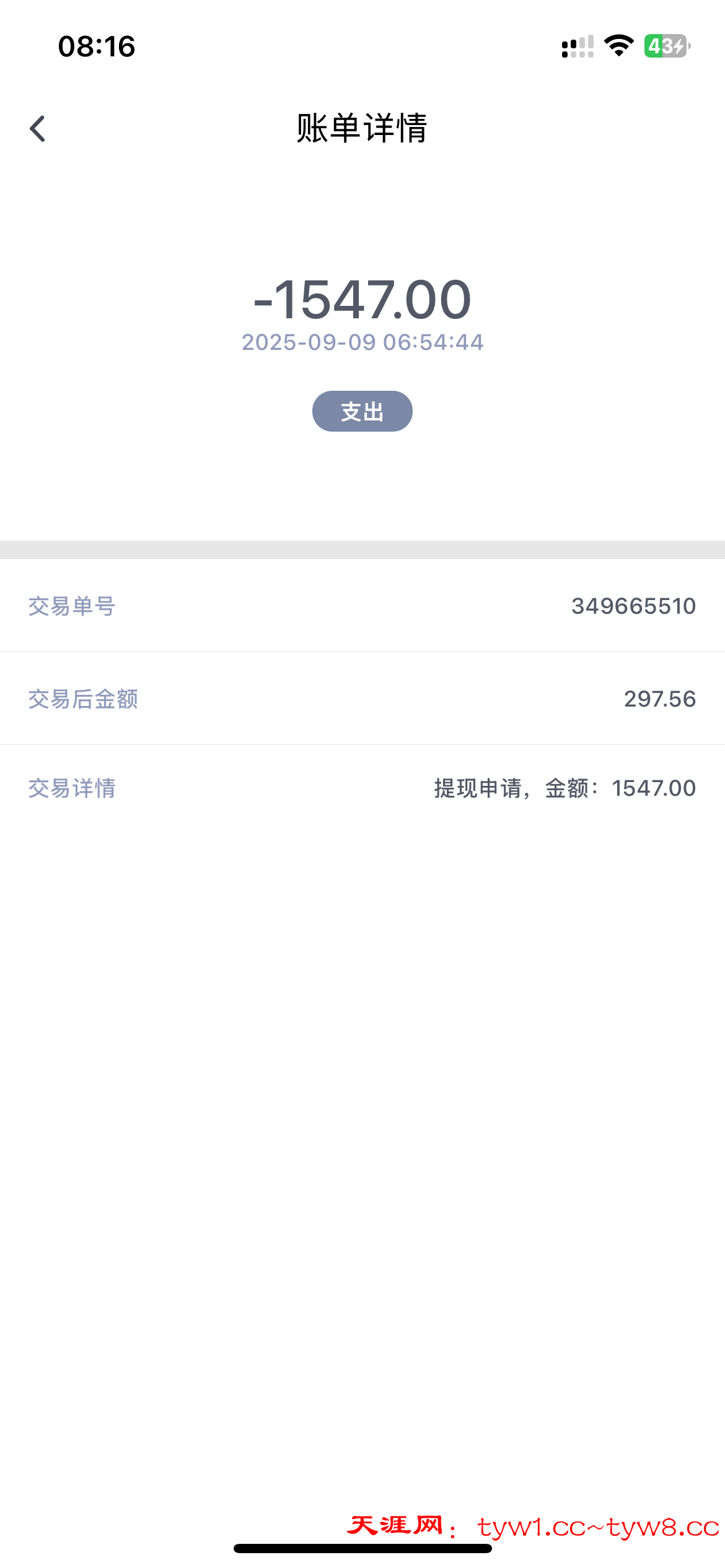This screenshot has width=725, height=1568.
Task: Tap the 账单详情 page title
Action: 362,128
